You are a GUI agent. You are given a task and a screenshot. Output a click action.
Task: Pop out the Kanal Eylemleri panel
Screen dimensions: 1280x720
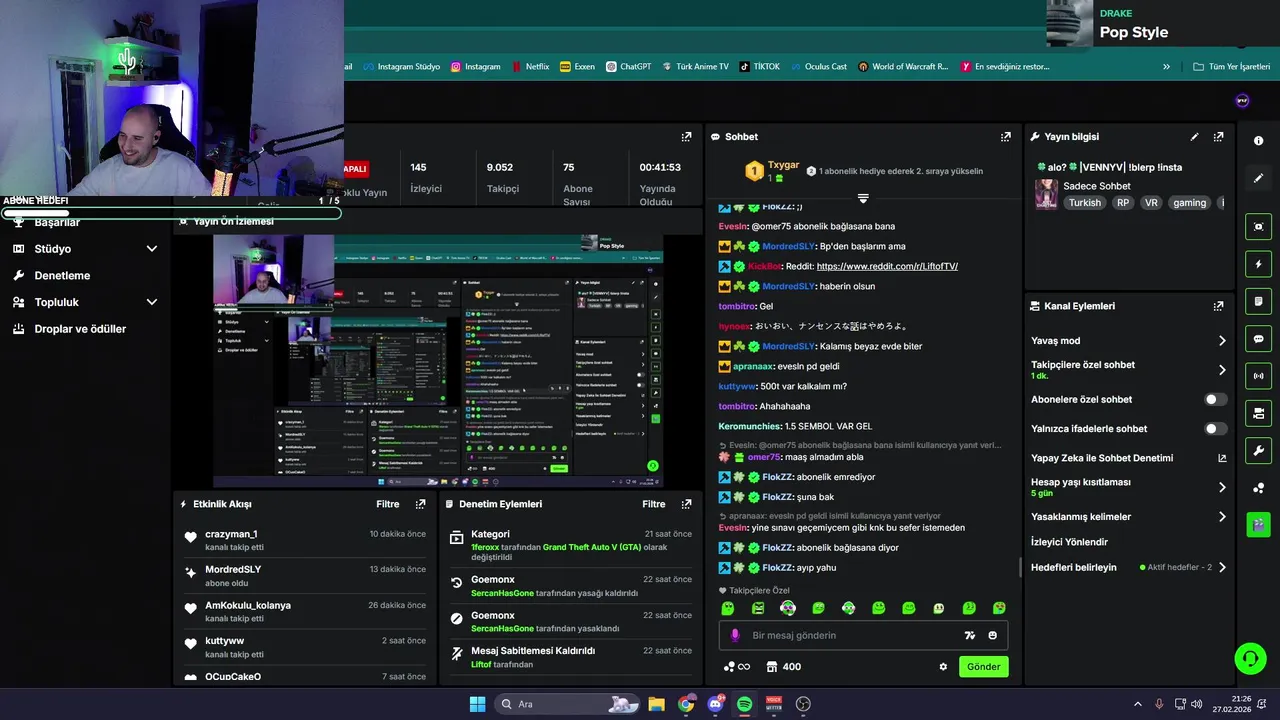click(x=1218, y=306)
